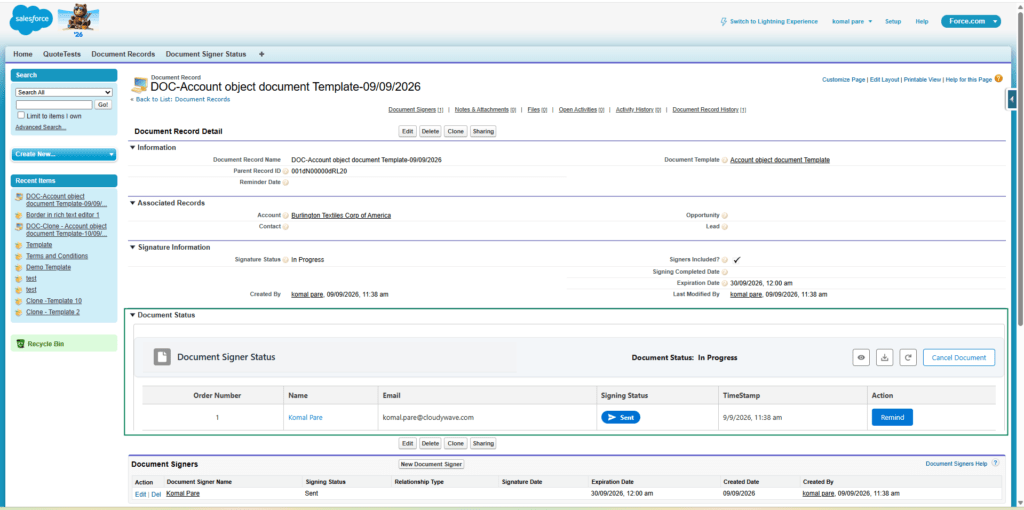Click the info icon beside Parent Record ID
The width and height of the screenshot is (1024, 510).
pos(285,171)
